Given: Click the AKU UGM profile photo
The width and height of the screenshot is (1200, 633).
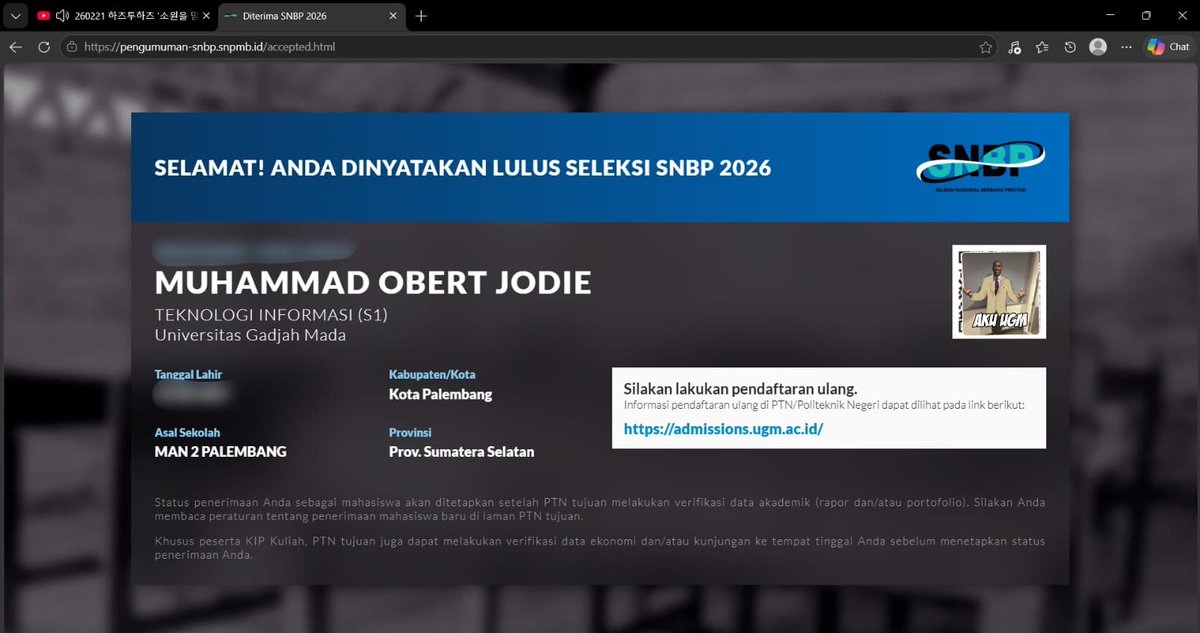Looking at the screenshot, I should point(999,291).
